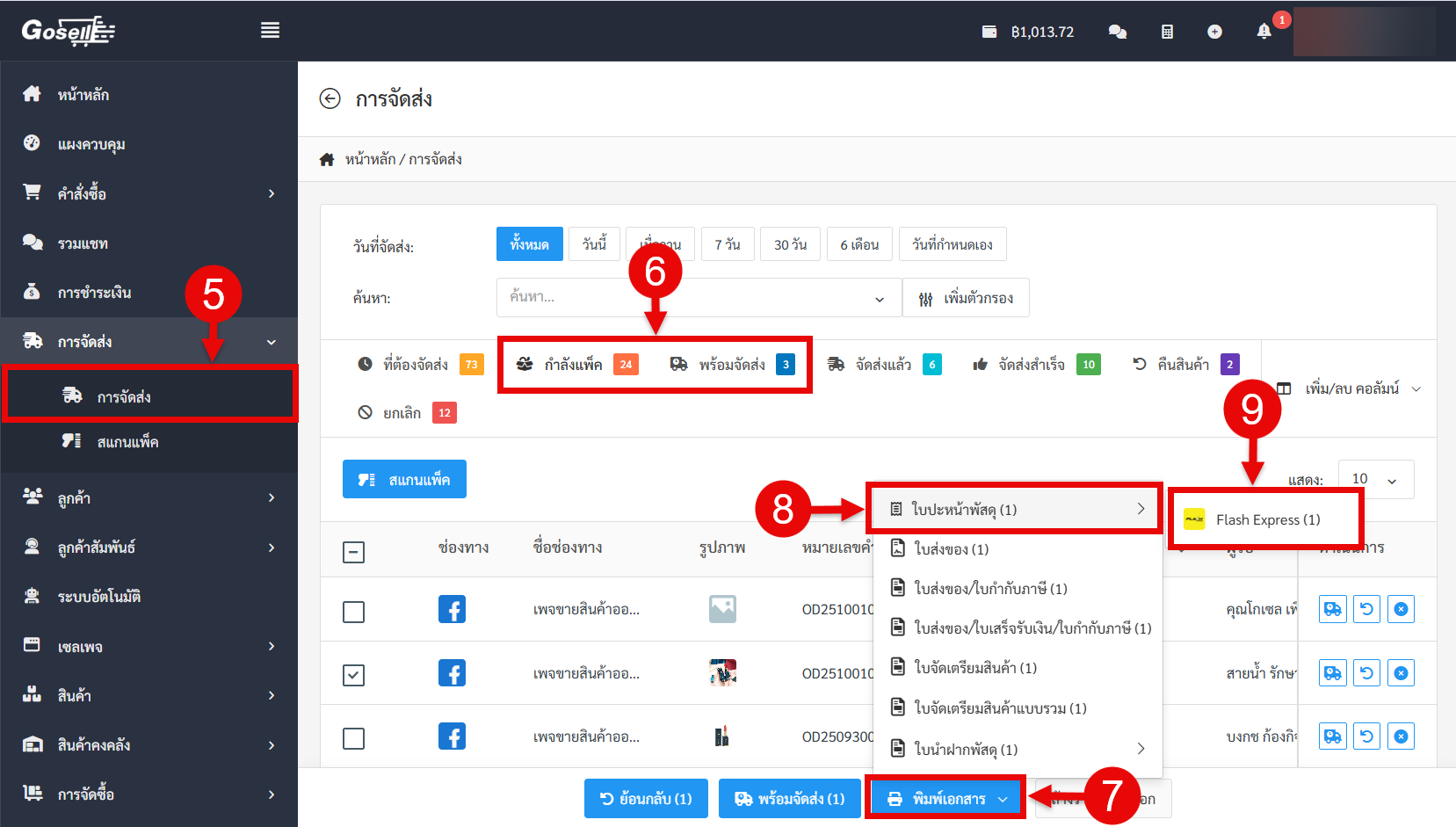Uncheck the second order row checkbox
The image size is (1456, 827).
tap(353, 675)
